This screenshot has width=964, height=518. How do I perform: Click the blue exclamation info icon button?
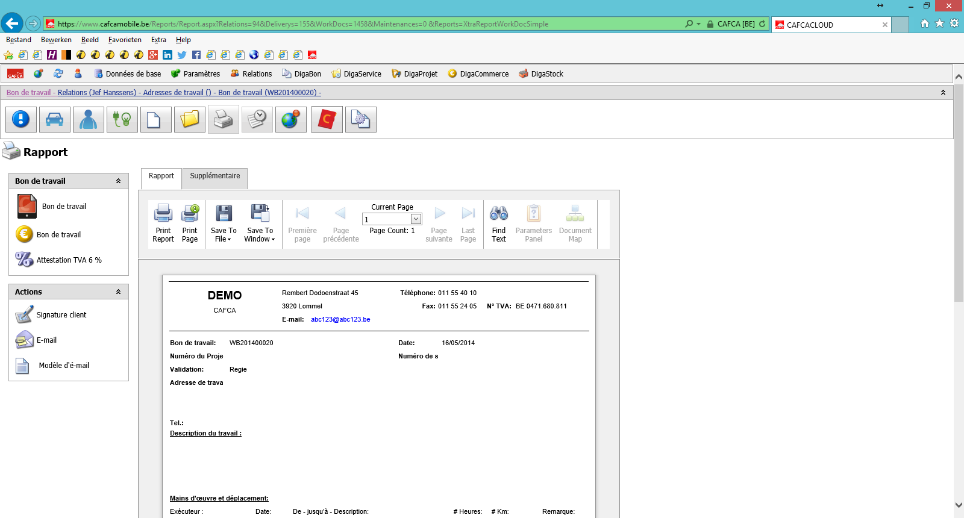(21, 119)
